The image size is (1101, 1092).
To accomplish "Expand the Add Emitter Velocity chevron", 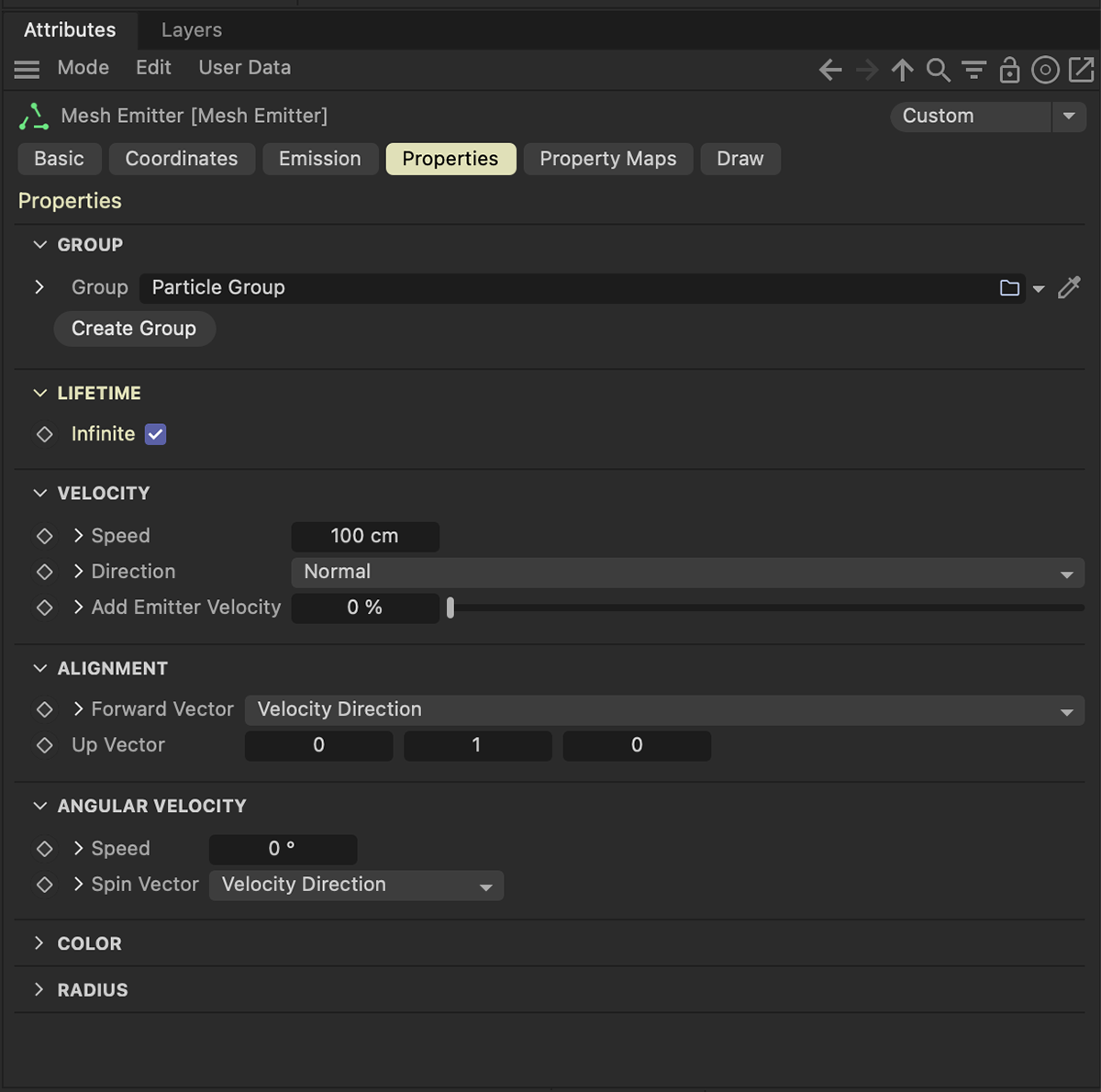I will (79, 607).
